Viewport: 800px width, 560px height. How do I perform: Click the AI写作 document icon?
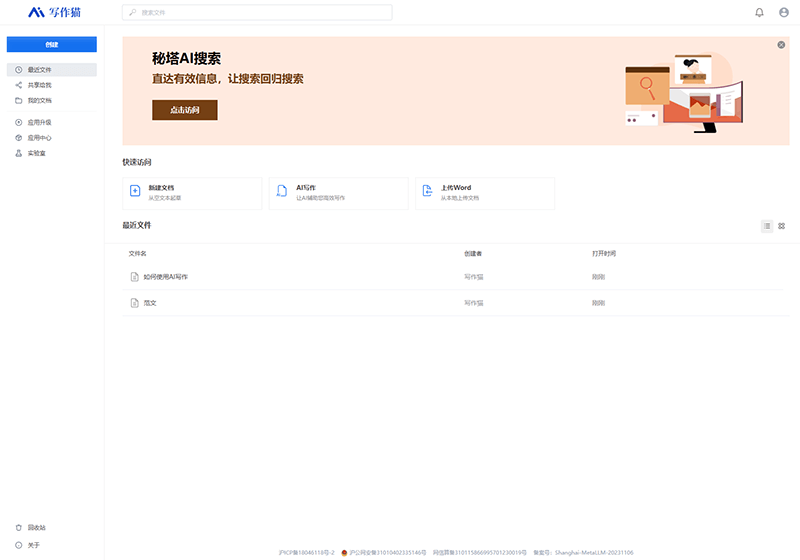282,192
